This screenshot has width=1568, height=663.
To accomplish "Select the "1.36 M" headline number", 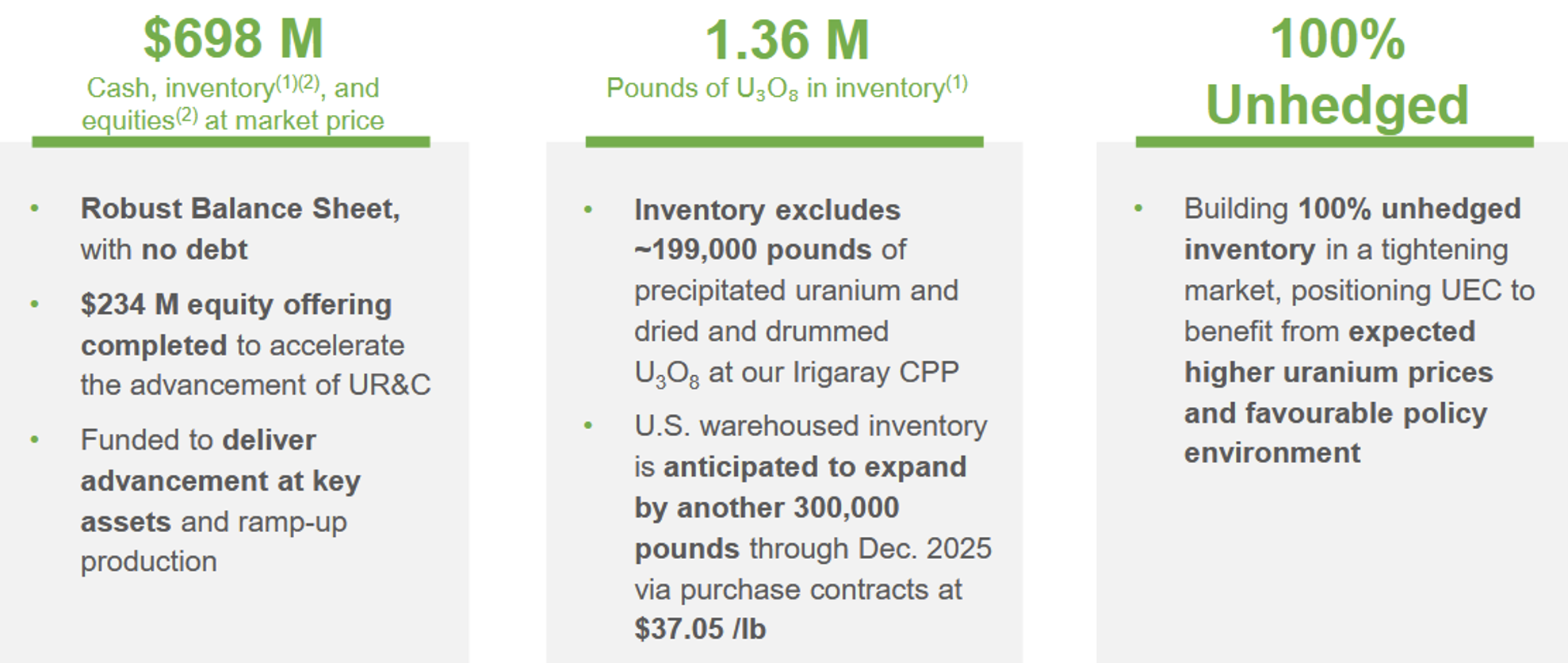I will pos(786,40).
